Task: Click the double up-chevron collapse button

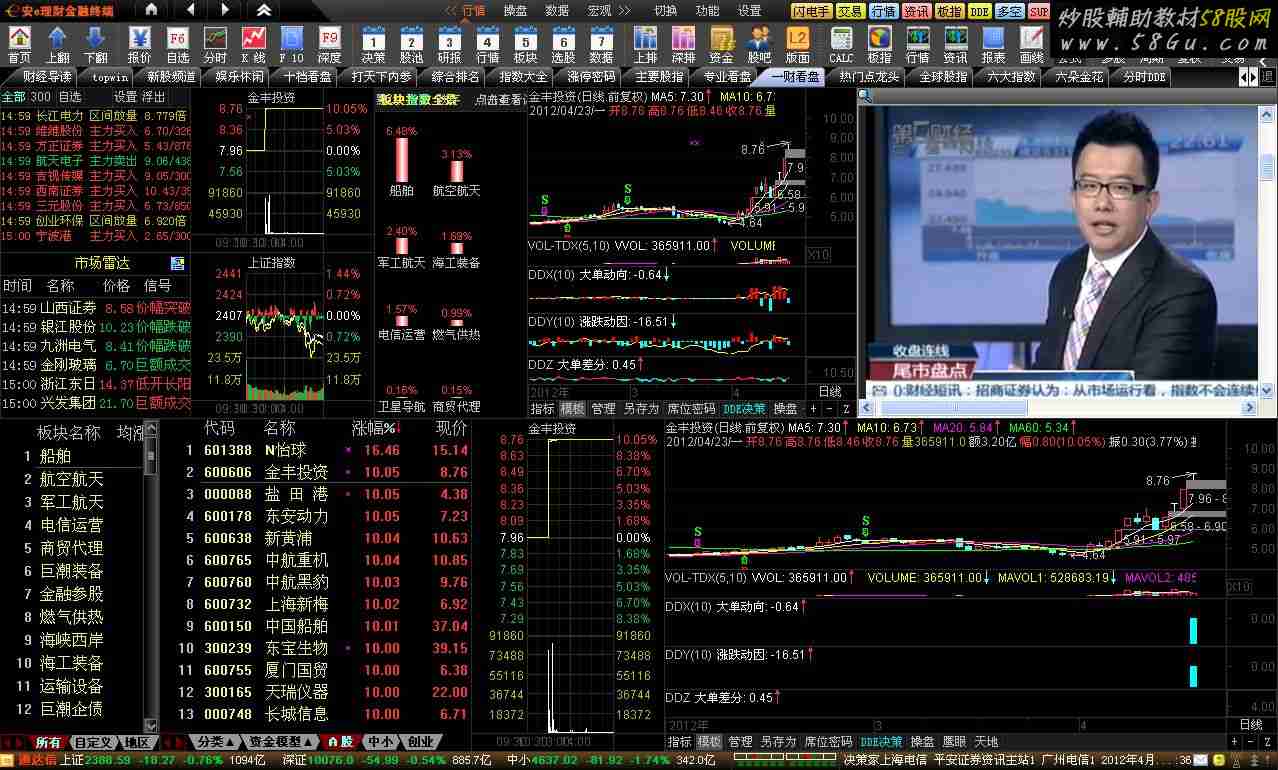Action: pyautogui.click(x=264, y=10)
